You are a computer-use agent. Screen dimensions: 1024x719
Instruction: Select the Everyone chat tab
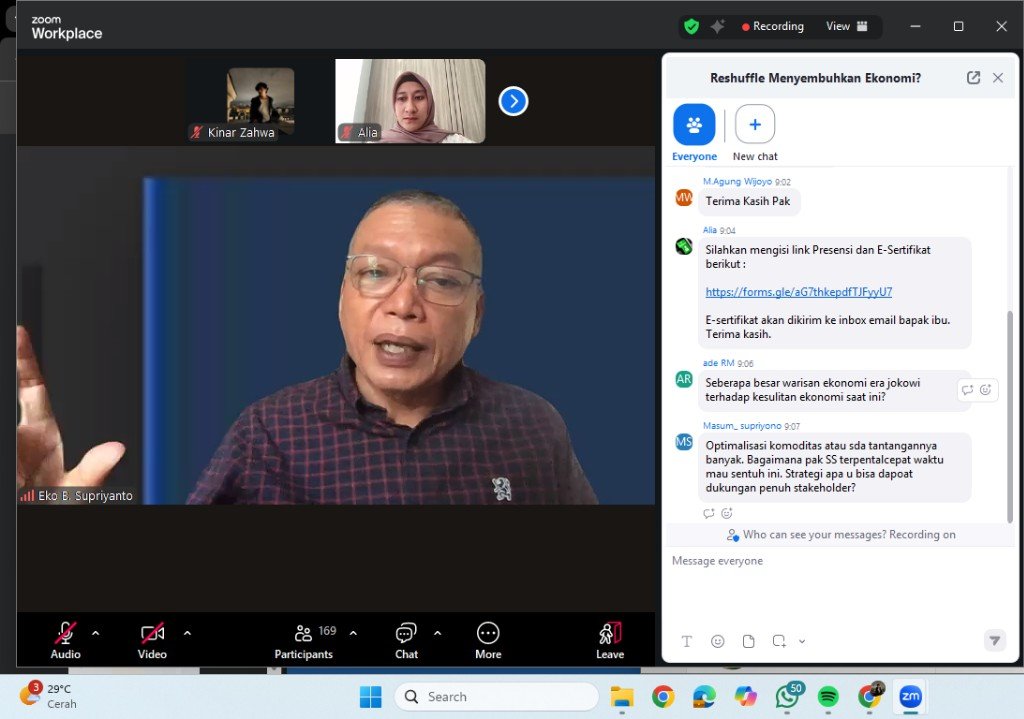click(x=694, y=125)
